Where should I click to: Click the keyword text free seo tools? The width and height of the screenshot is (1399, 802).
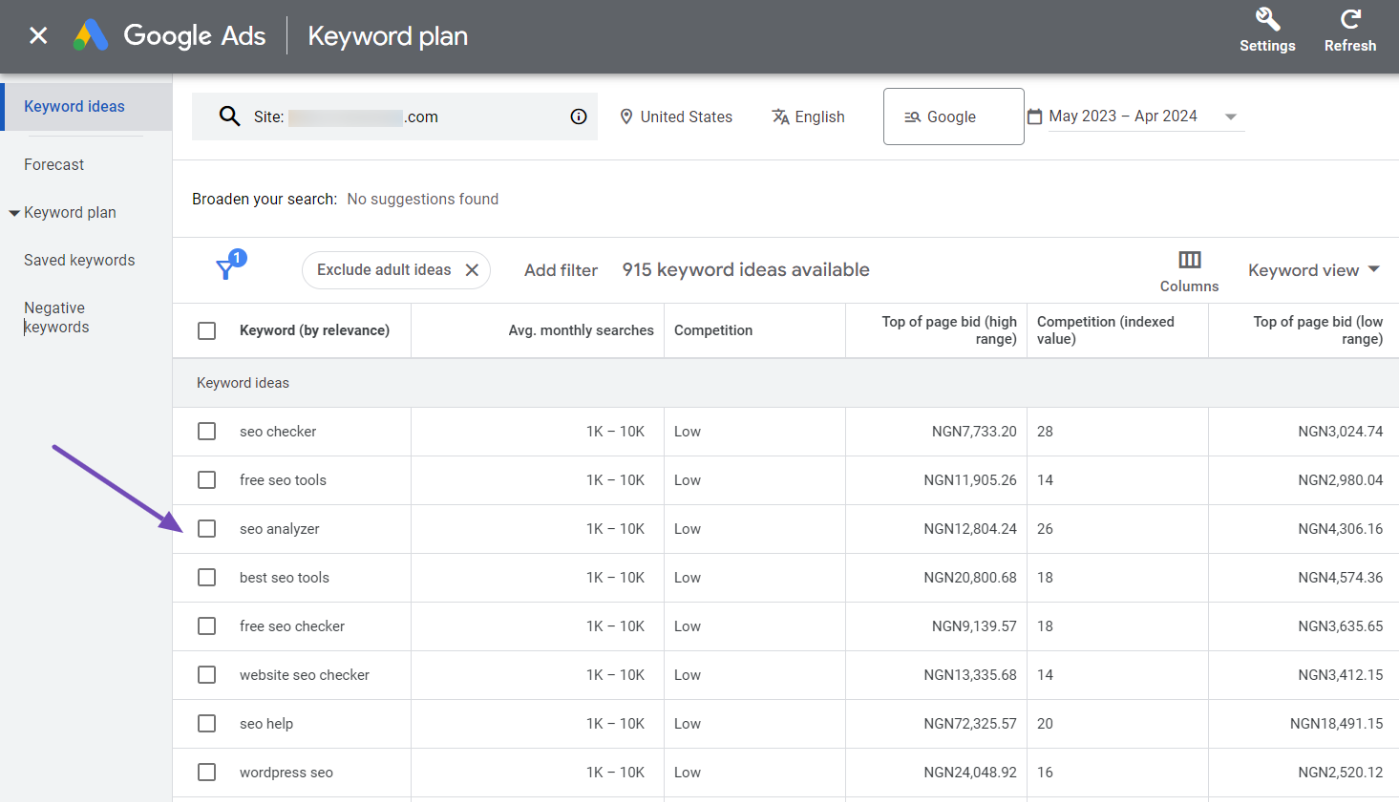[283, 480]
